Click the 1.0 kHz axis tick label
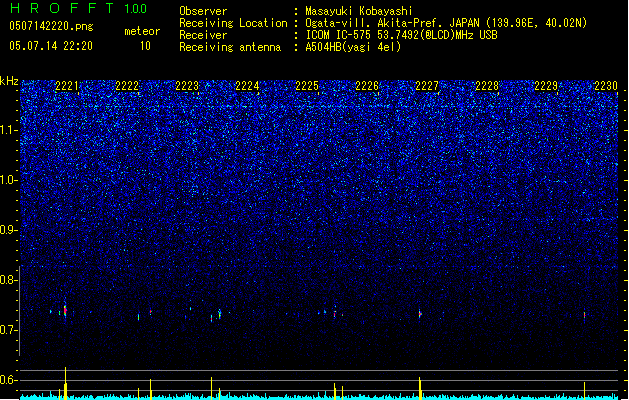This screenshot has height=400, width=629. 9,180
